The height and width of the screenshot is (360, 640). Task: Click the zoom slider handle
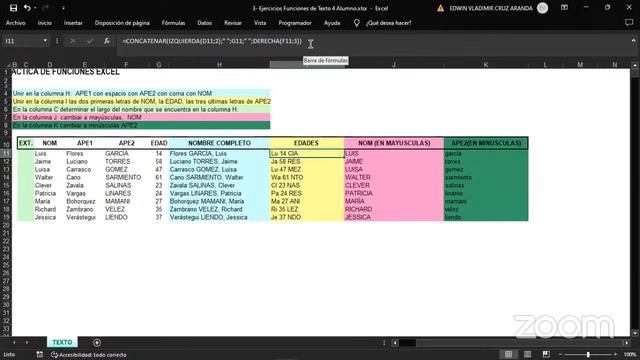588,354
